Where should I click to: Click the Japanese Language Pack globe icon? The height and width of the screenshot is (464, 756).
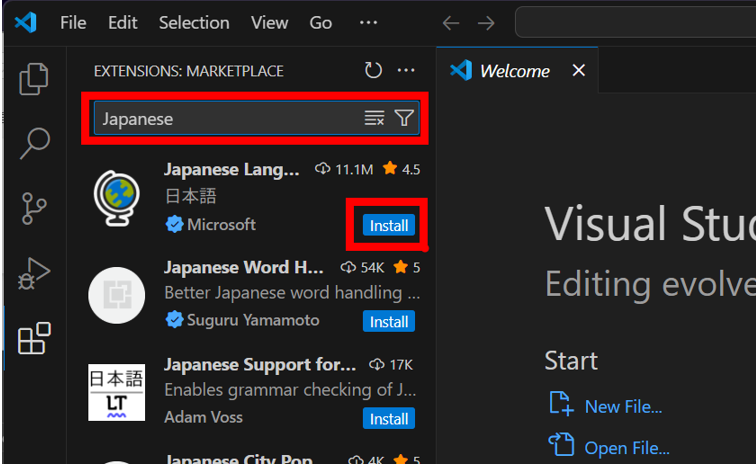coord(117,198)
